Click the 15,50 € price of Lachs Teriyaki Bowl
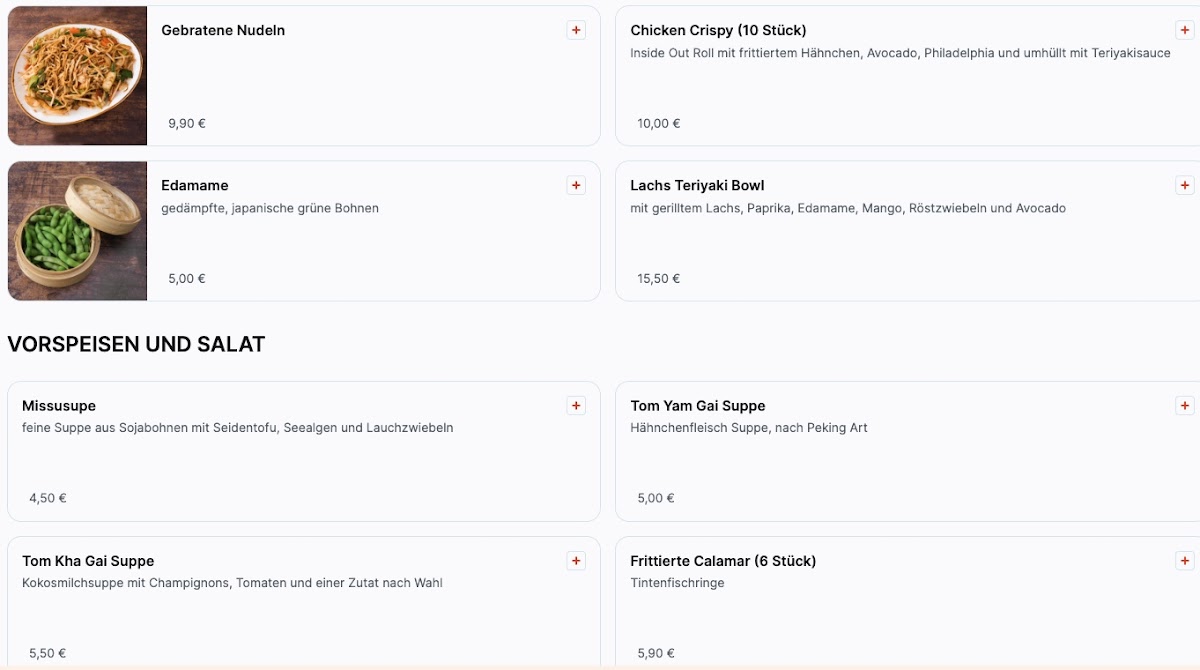The width and height of the screenshot is (1200, 670). click(x=659, y=279)
